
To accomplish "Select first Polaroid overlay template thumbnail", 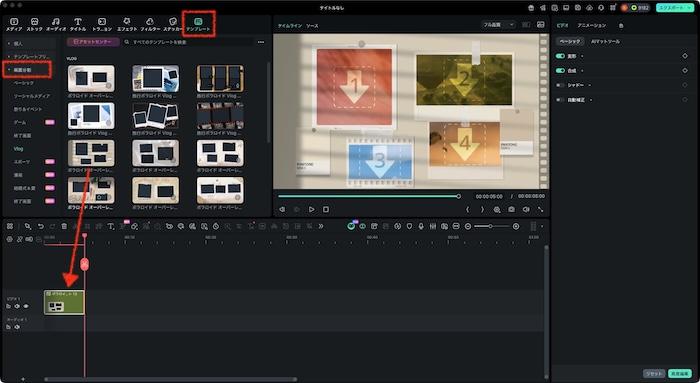I will [x=91, y=78].
